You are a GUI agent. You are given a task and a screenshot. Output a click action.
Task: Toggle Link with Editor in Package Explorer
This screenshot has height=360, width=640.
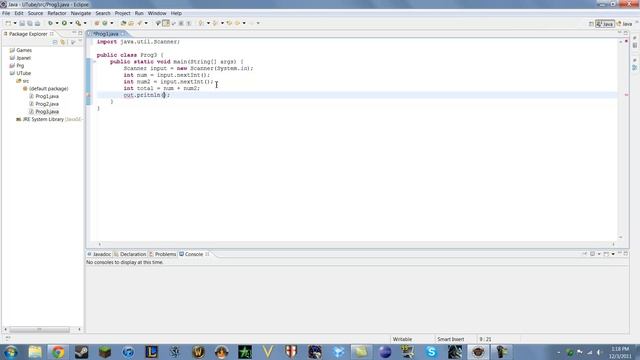click(x=63, y=42)
